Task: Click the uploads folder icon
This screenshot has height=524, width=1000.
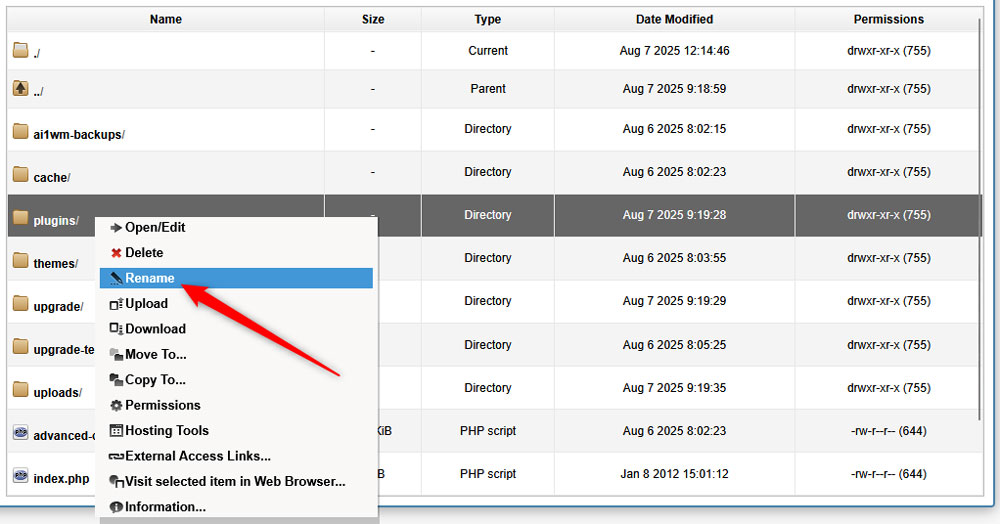Action: (x=20, y=389)
